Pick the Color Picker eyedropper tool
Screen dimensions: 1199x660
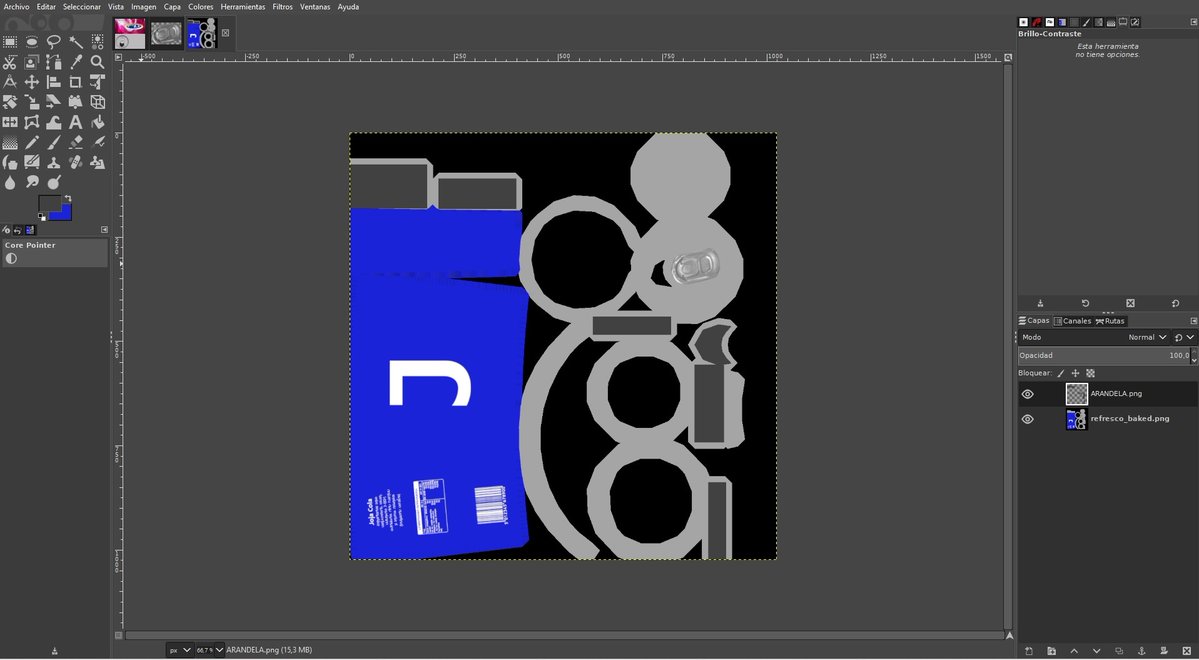(x=76, y=62)
